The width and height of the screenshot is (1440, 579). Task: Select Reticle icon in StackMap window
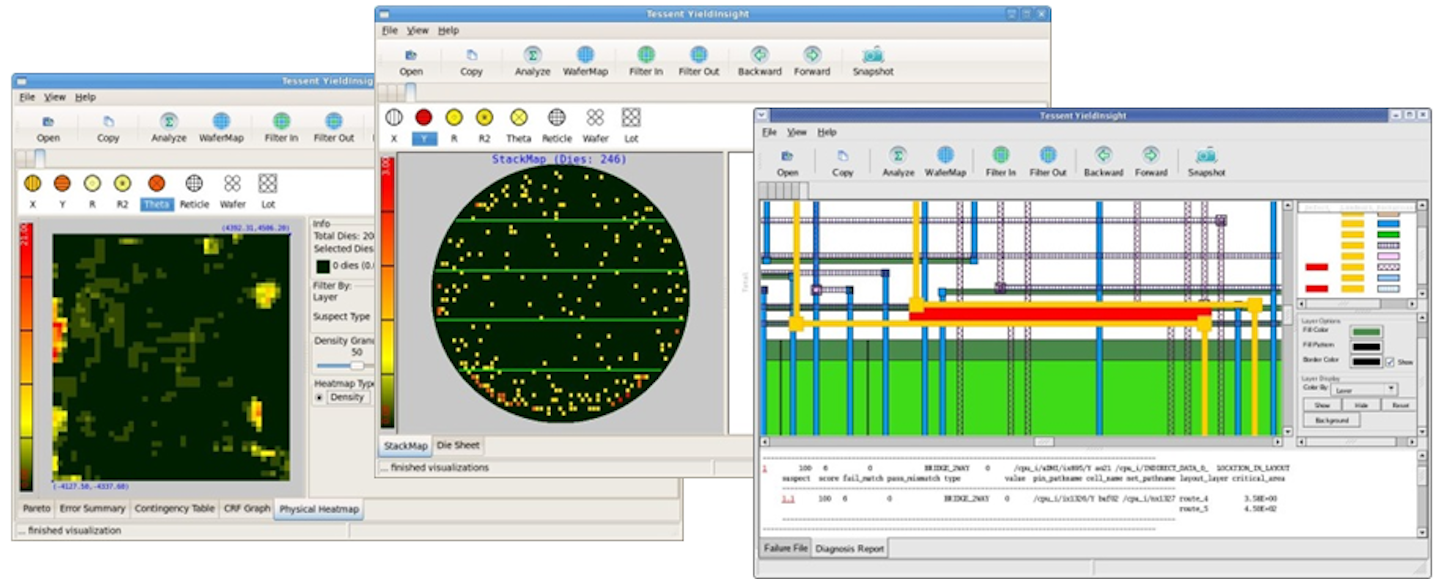pyautogui.click(x=556, y=118)
